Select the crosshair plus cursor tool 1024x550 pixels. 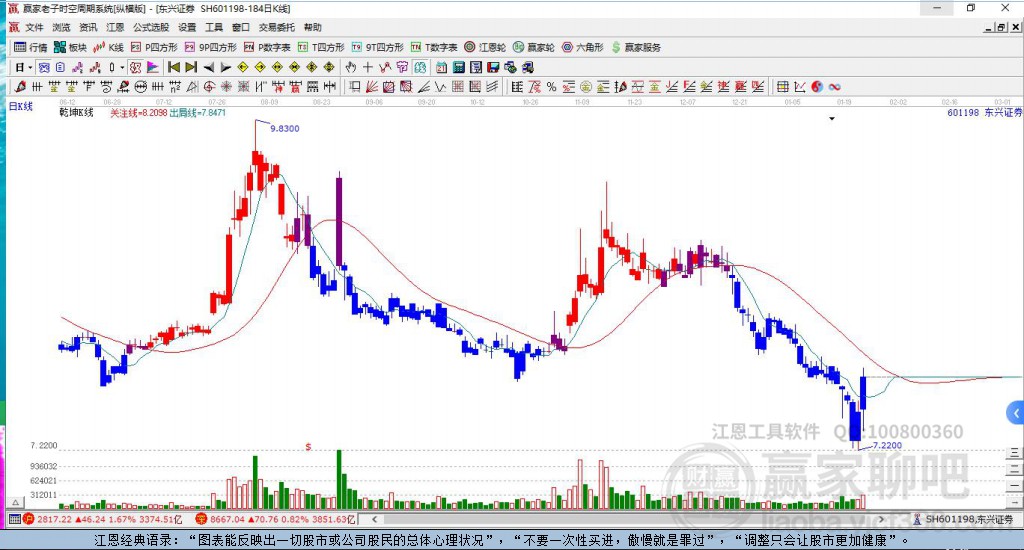pyautogui.click(x=368, y=67)
